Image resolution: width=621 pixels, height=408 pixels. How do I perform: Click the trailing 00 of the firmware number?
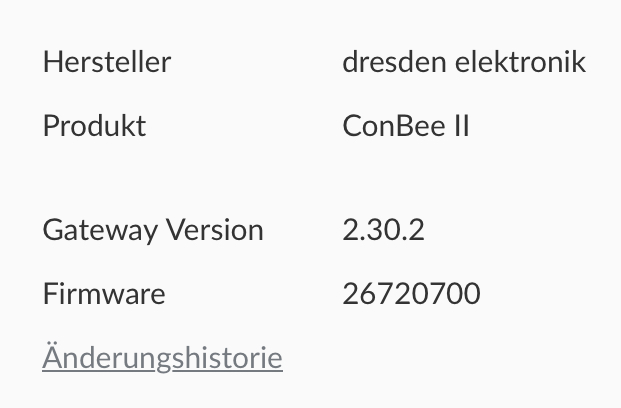[463, 294]
